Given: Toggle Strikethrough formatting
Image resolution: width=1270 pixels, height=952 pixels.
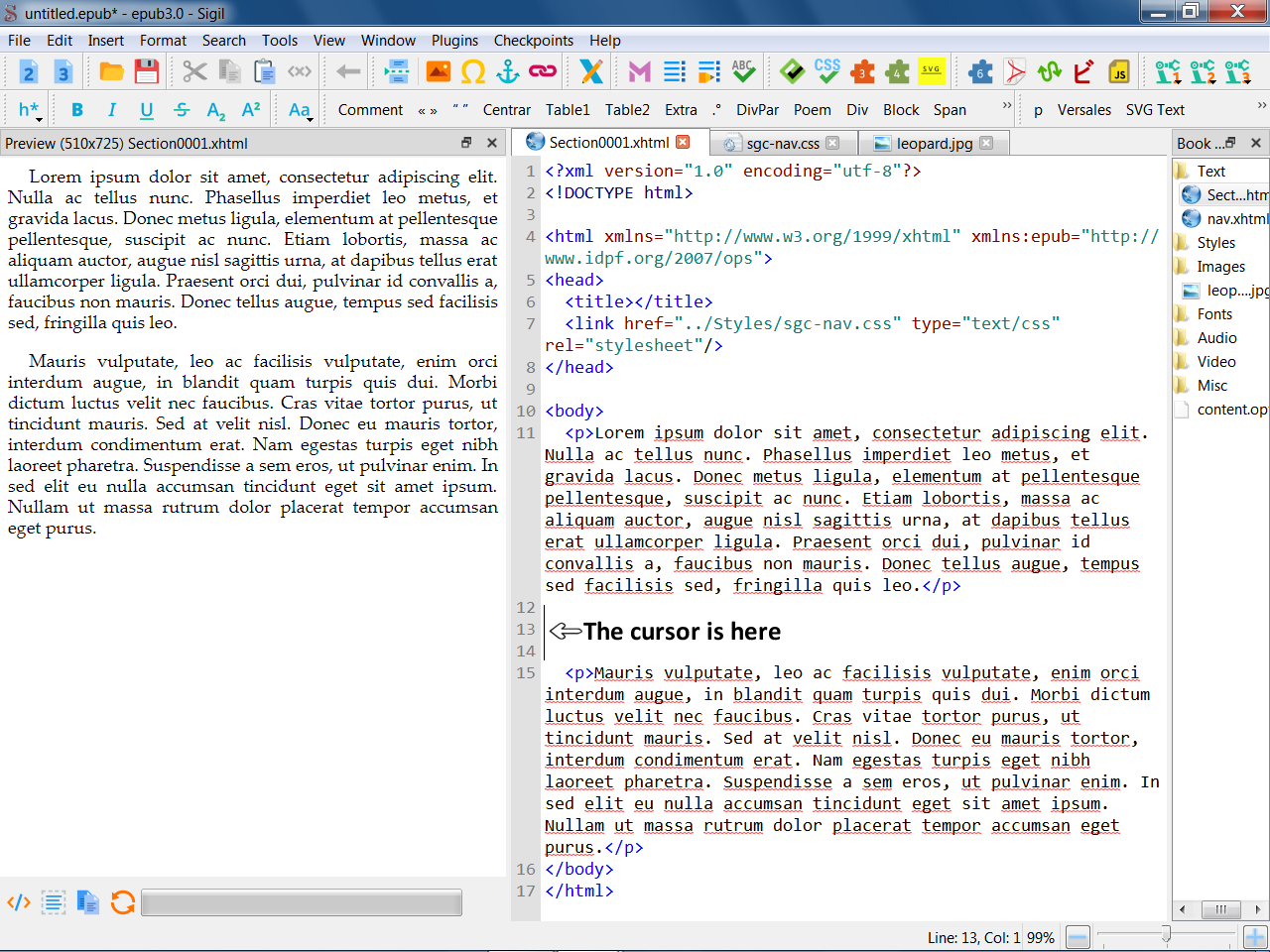Looking at the screenshot, I should tap(182, 110).
